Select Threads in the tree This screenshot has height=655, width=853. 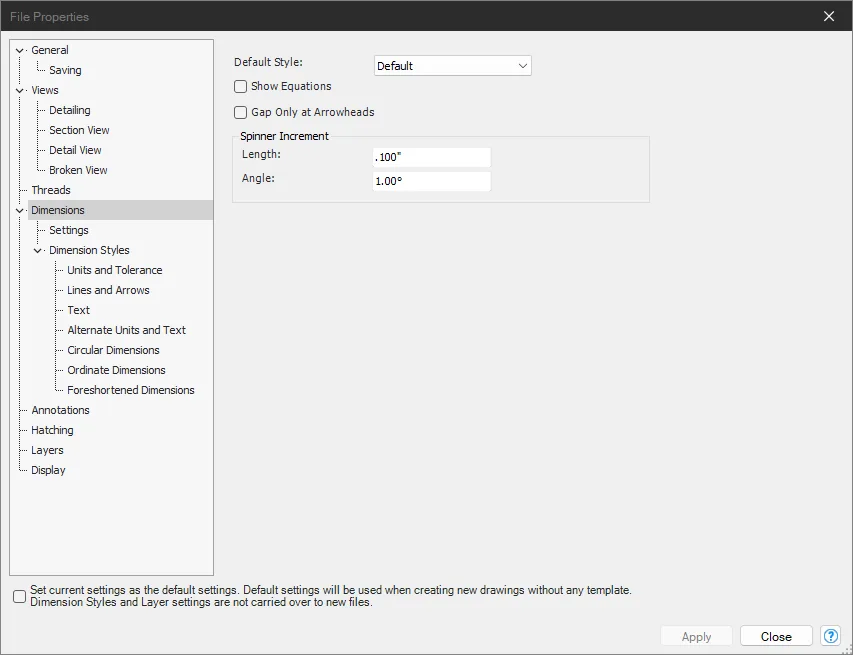coord(51,190)
